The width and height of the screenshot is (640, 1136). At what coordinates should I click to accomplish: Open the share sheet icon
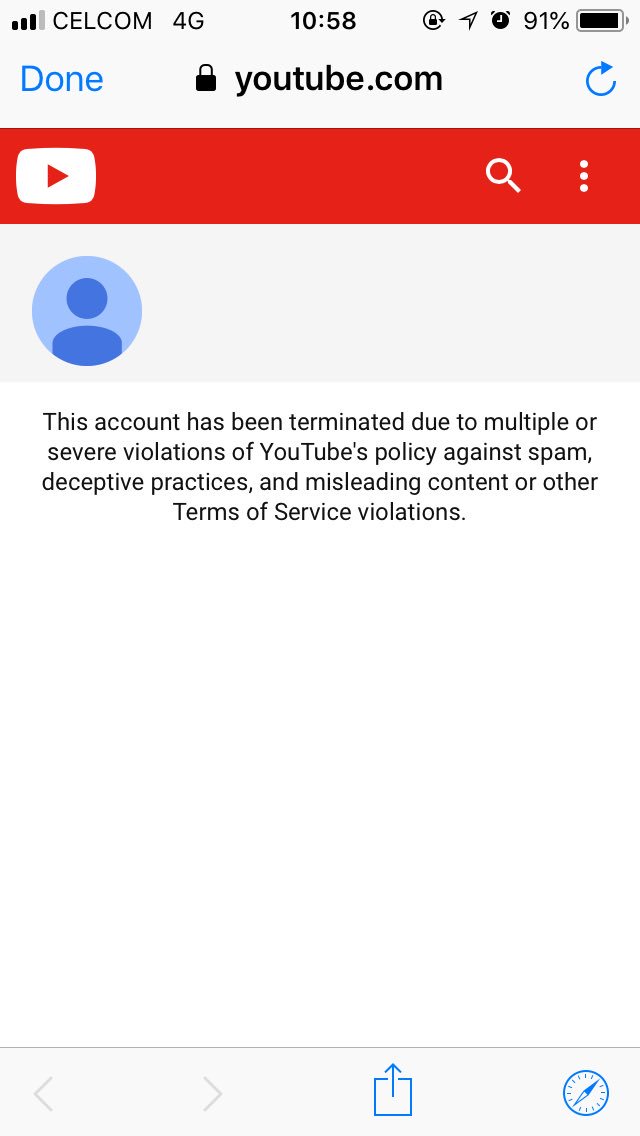[x=393, y=1090]
